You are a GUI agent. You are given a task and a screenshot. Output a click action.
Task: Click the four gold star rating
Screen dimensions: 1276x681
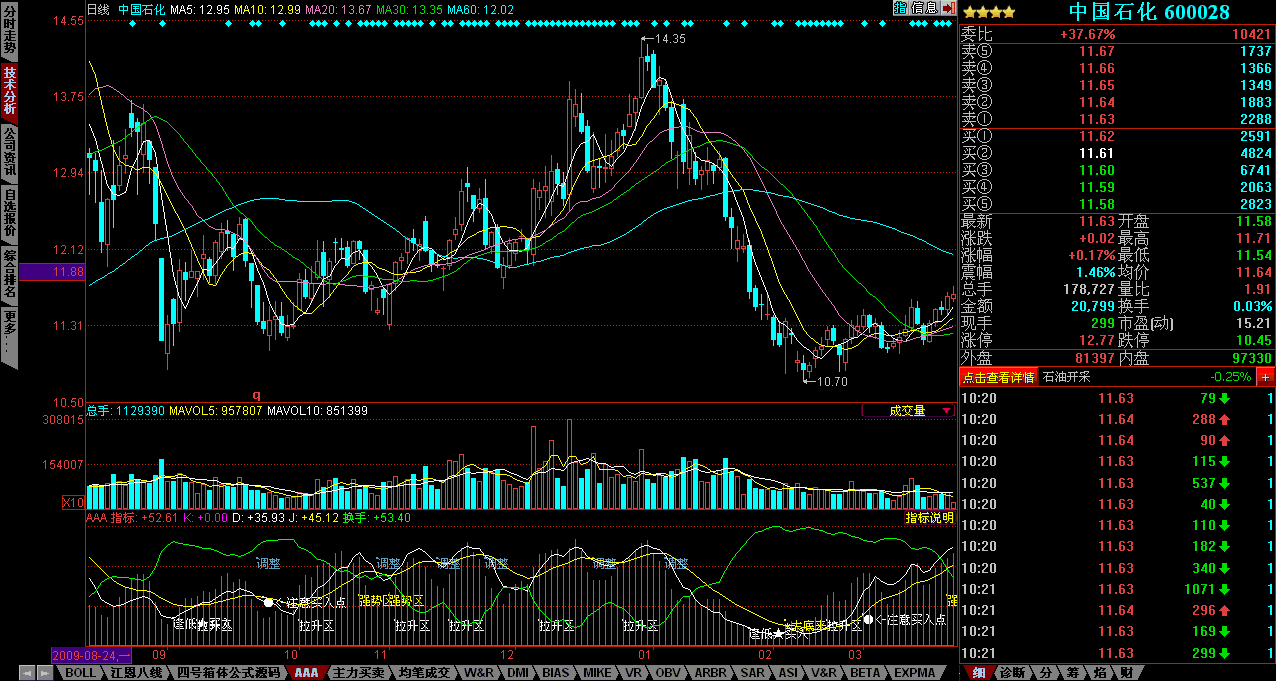989,13
